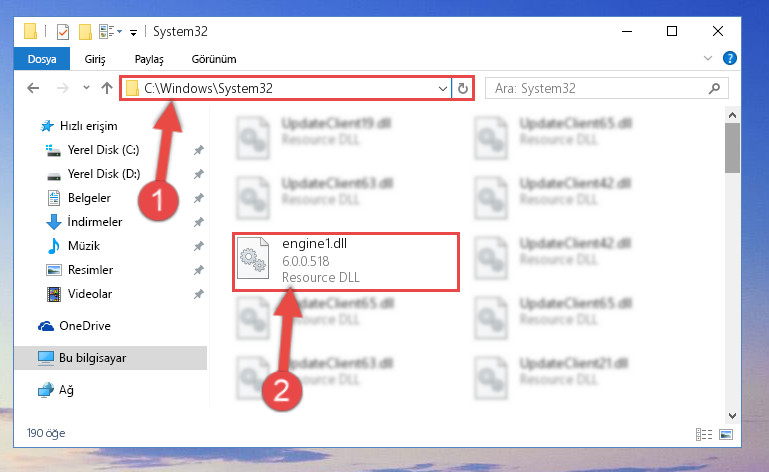
Task: Click the search magnifier icon
Action: pos(715,88)
